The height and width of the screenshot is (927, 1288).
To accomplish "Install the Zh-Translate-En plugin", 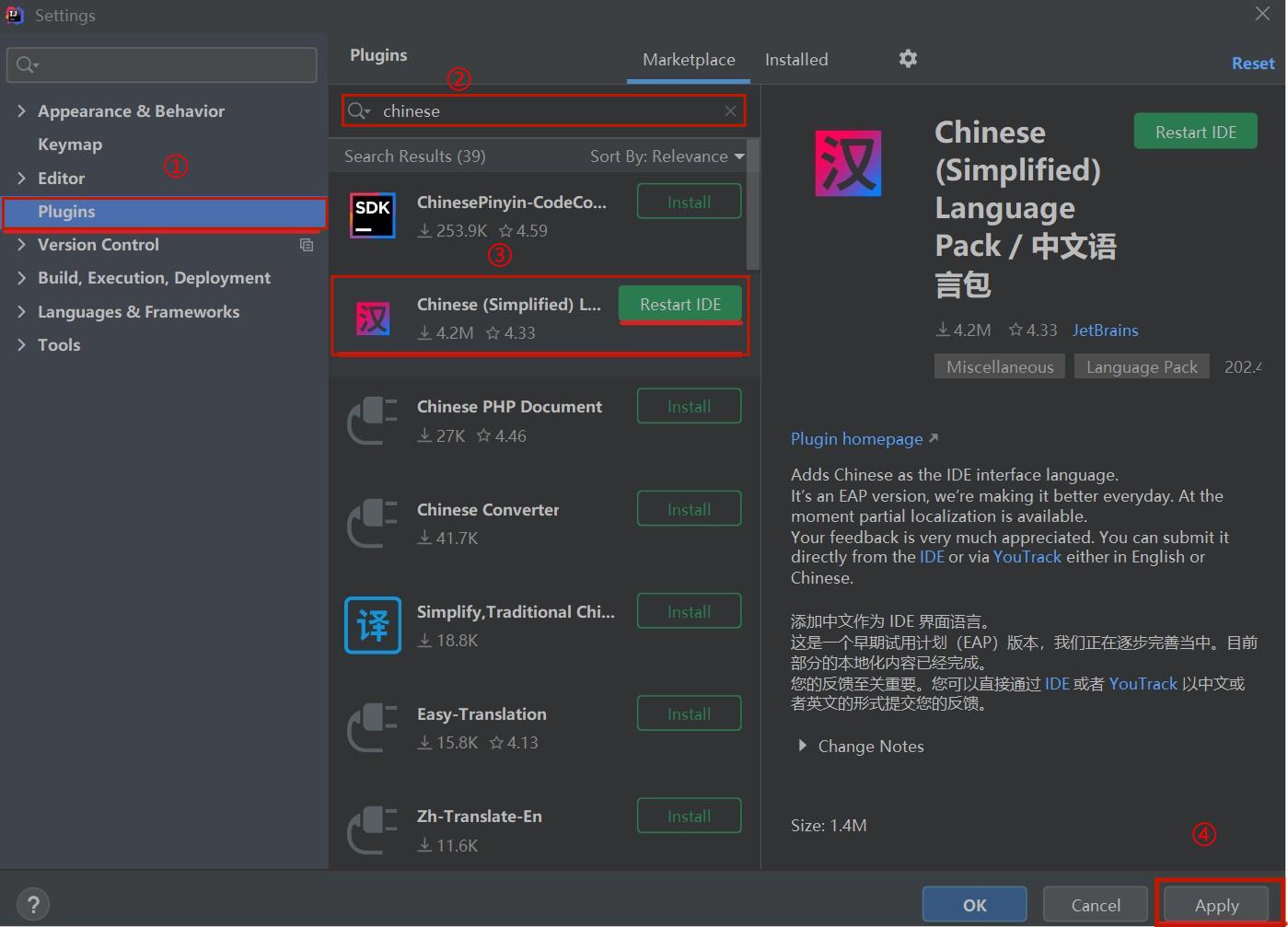I will tap(689, 816).
